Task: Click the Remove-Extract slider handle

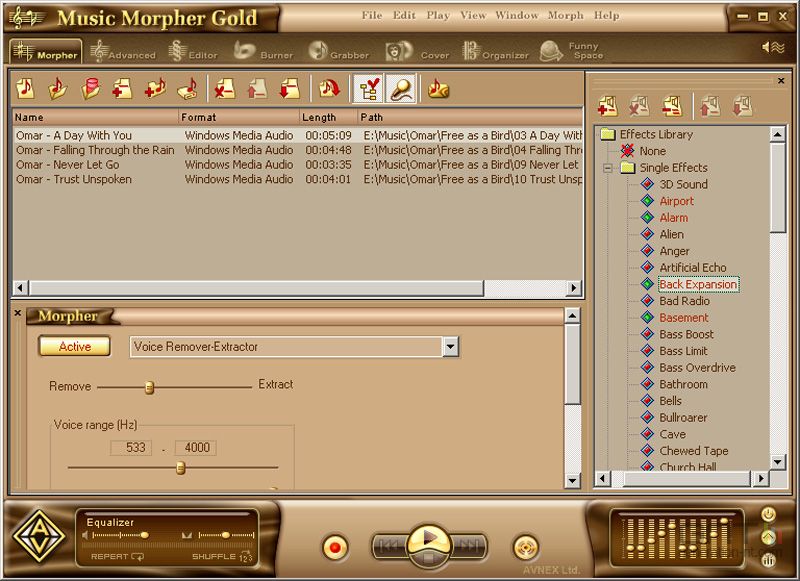Action: [149, 388]
